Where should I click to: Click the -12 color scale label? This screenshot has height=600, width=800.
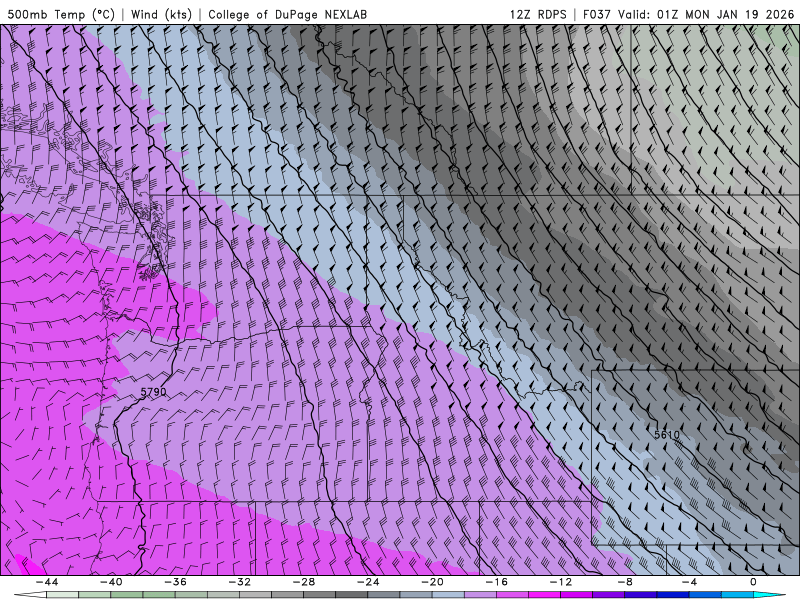[561, 582]
